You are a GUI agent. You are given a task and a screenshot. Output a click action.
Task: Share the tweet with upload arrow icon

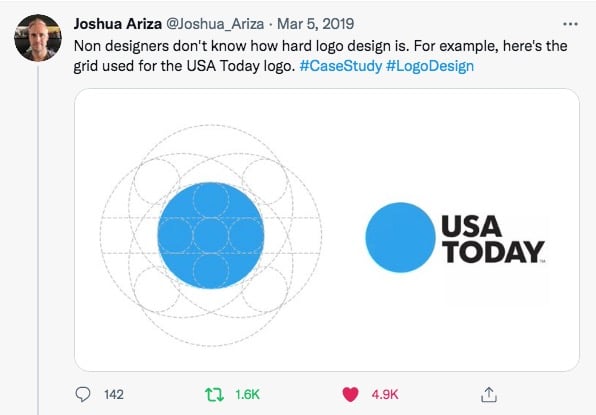click(489, 394)
